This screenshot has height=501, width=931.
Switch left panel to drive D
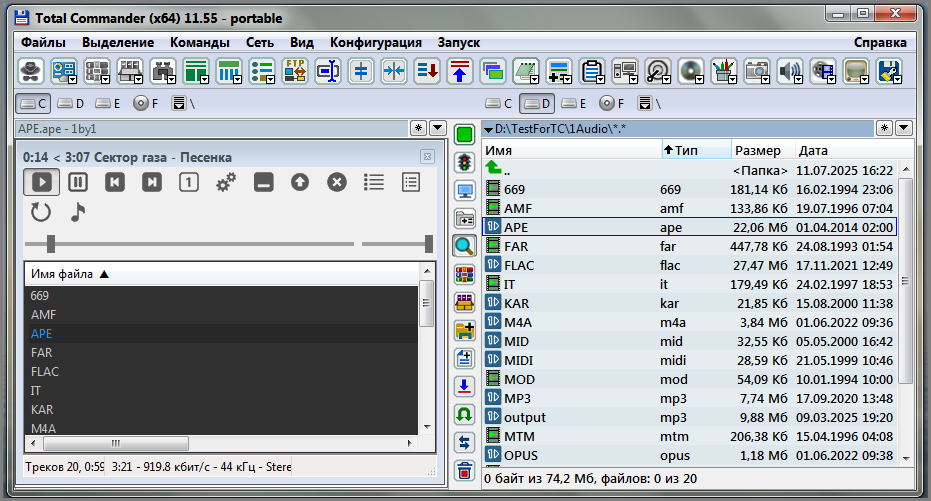[71, 103]
